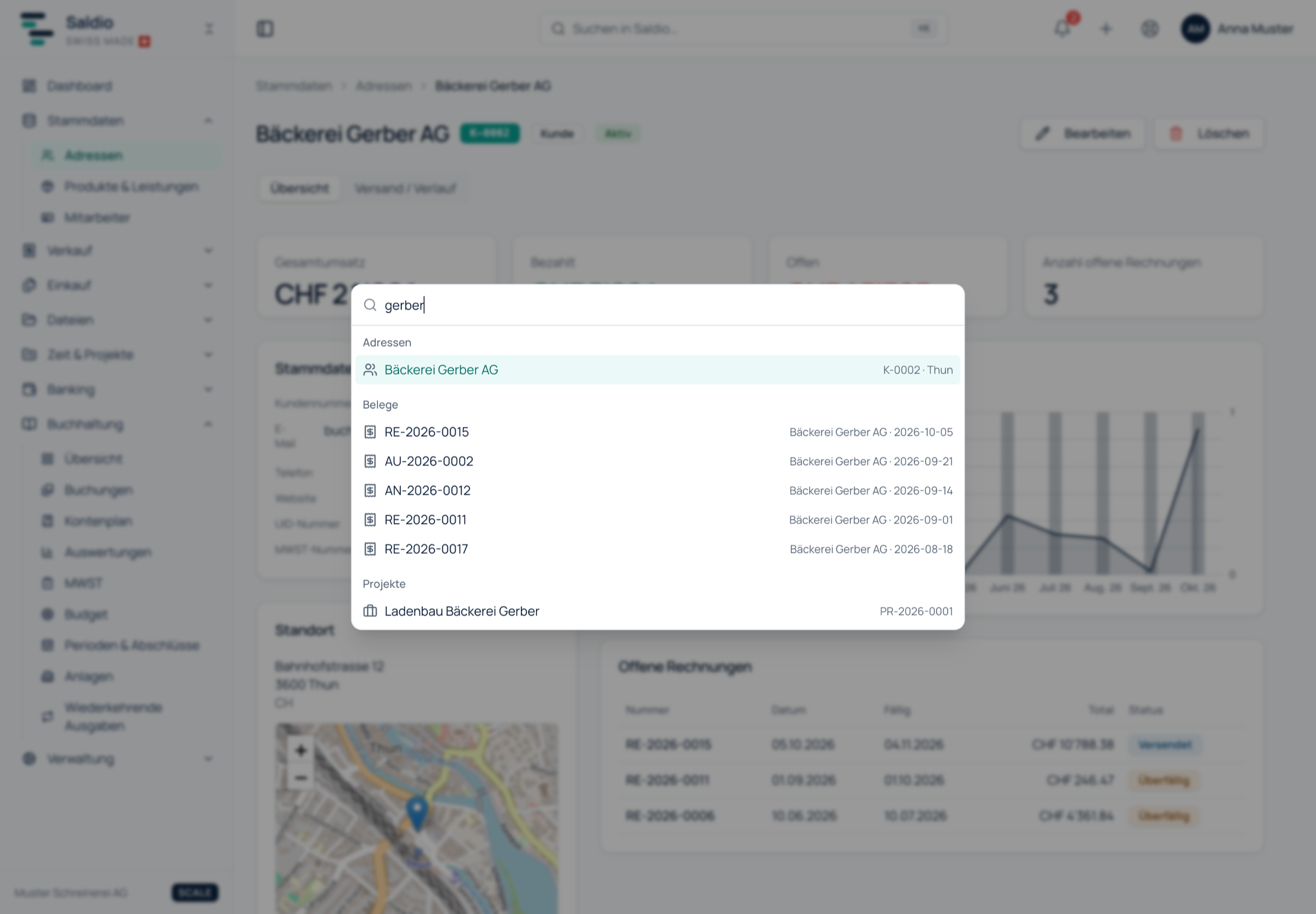The width and height of the screenshot is (1316, 914).
Task: Open search result RE-2026-0017
Action: point(657,549)
